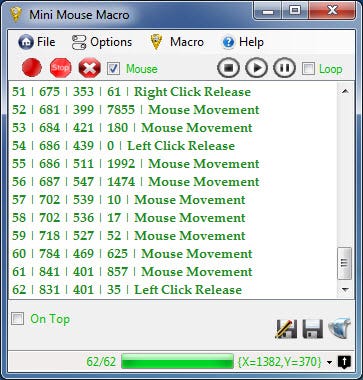Screen dimensions: 363x380
Task: Select row 60 with delay 625
Action: click(173, 254)
